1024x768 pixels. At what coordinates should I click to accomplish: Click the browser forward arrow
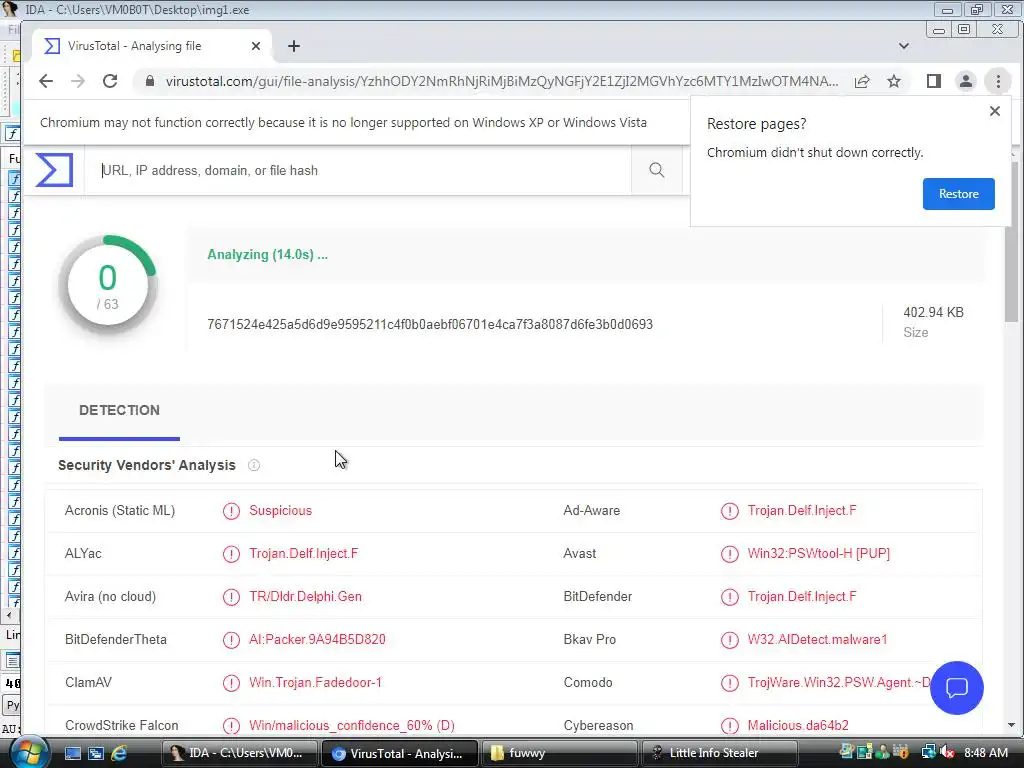pos(78,81)
